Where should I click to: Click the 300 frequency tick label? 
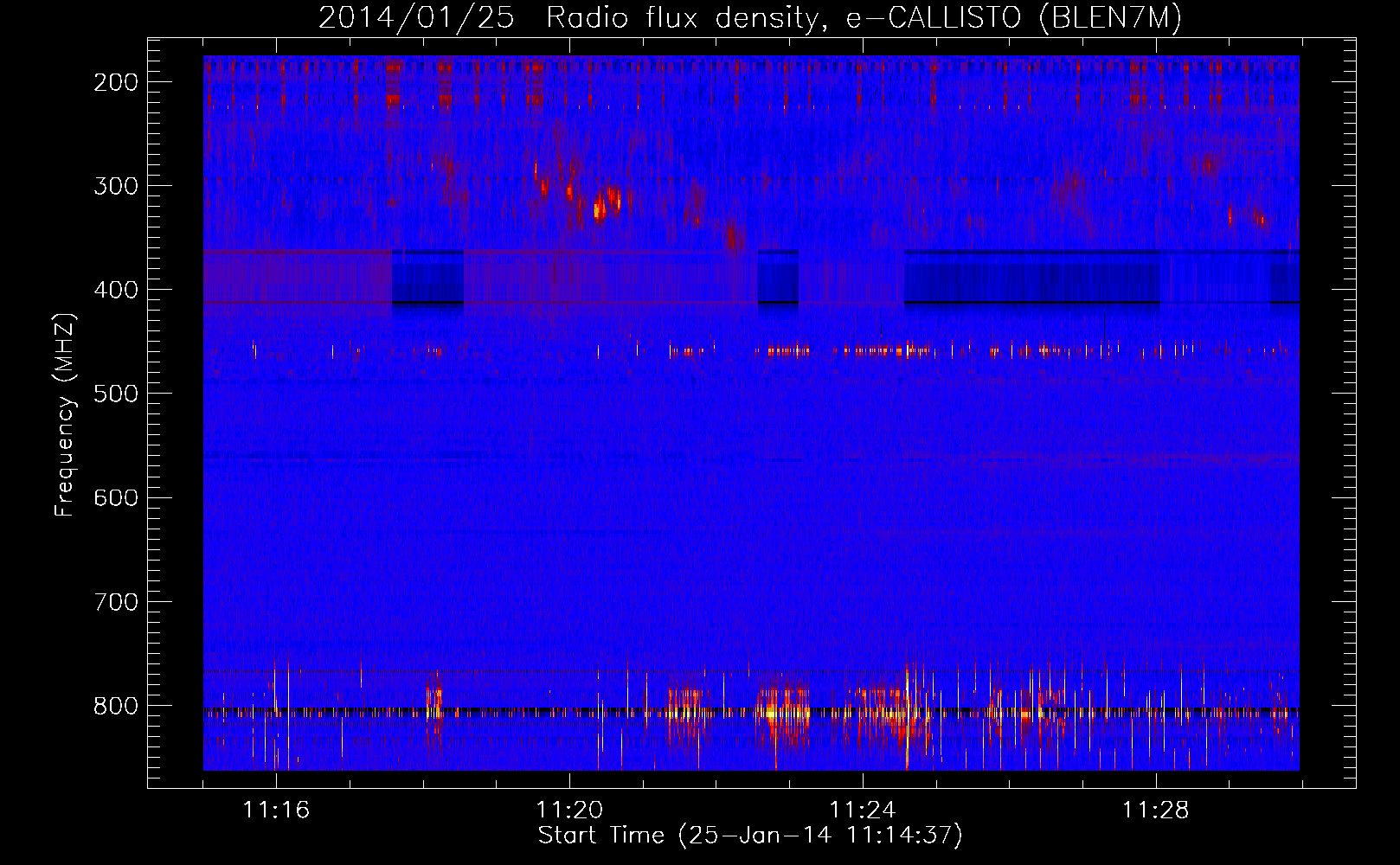click(116, 186)
